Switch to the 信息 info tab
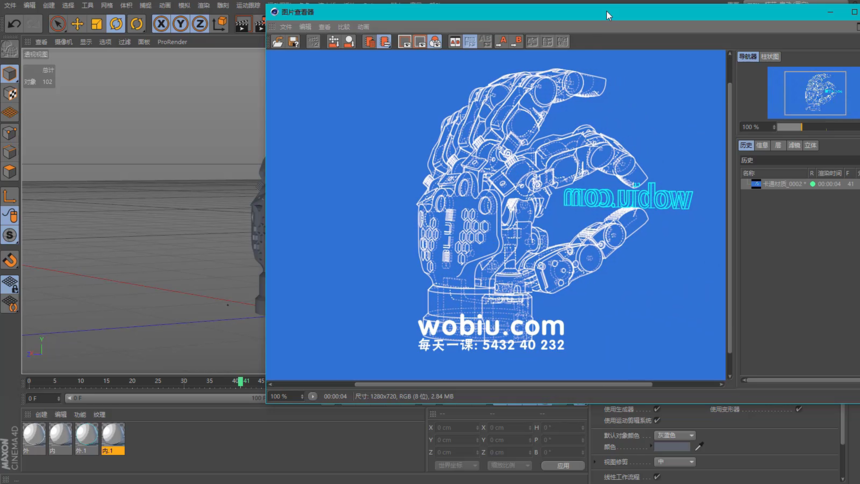 (762, 145)
